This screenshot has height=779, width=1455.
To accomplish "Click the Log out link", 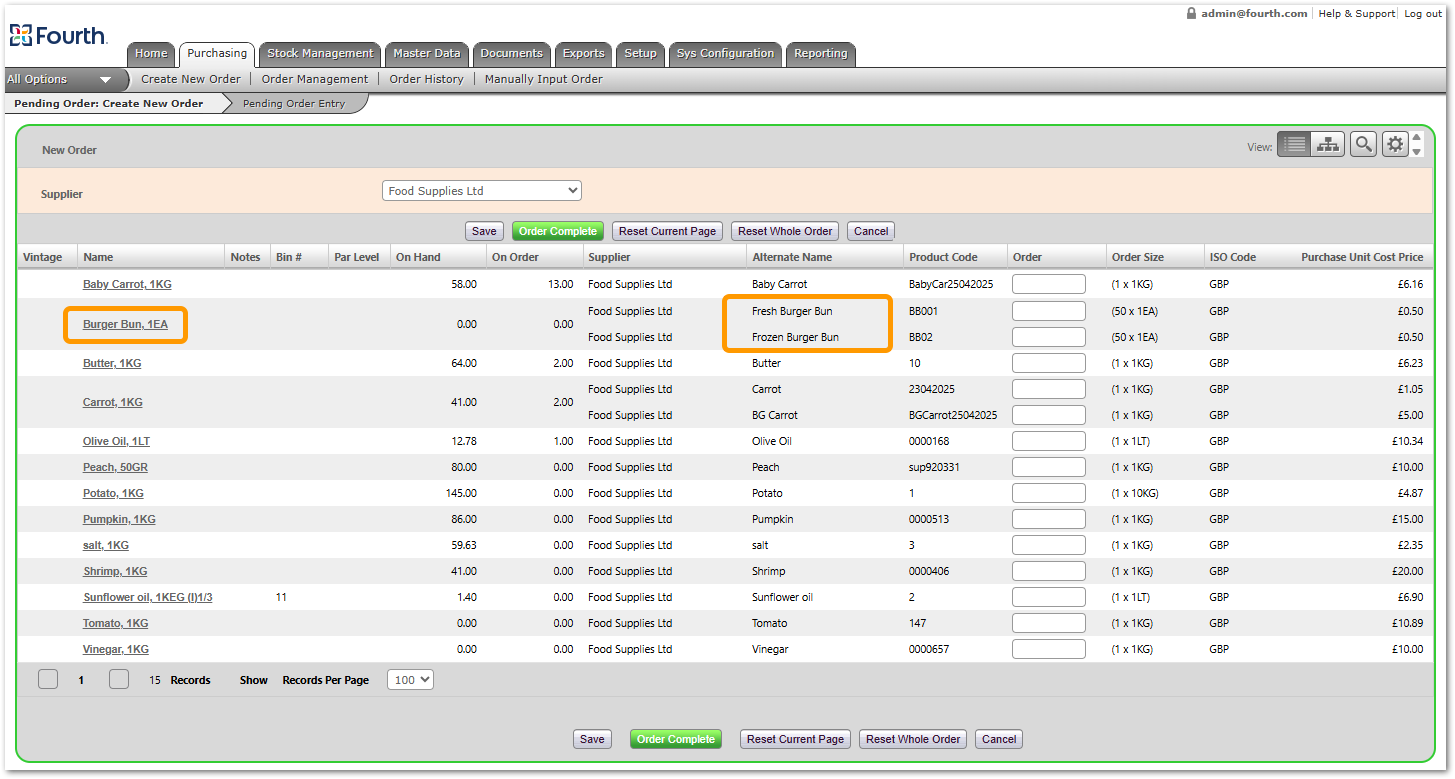I will (1423, 14).
